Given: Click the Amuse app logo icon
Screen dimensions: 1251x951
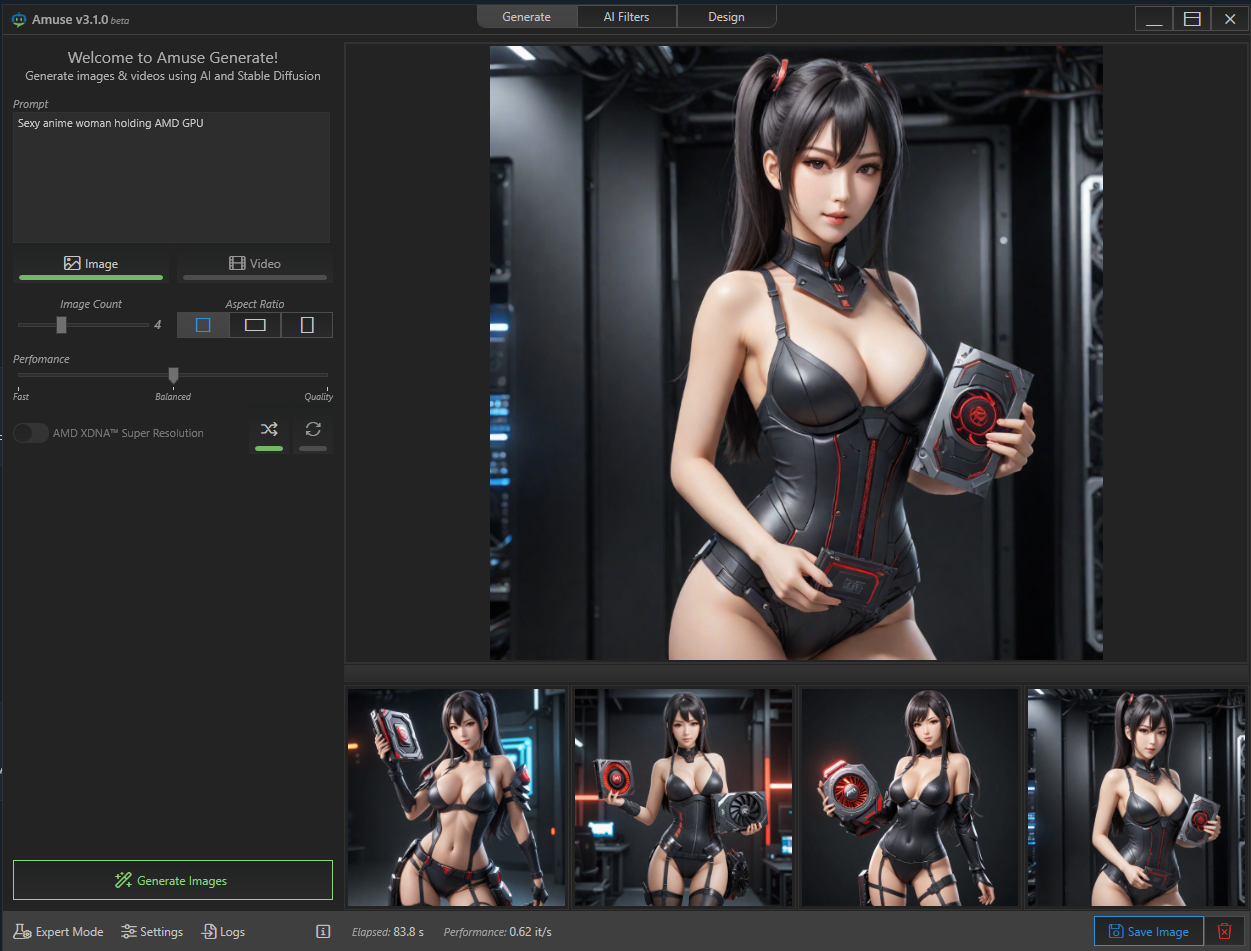Looking at the screenshot, I should coord(18,19).
